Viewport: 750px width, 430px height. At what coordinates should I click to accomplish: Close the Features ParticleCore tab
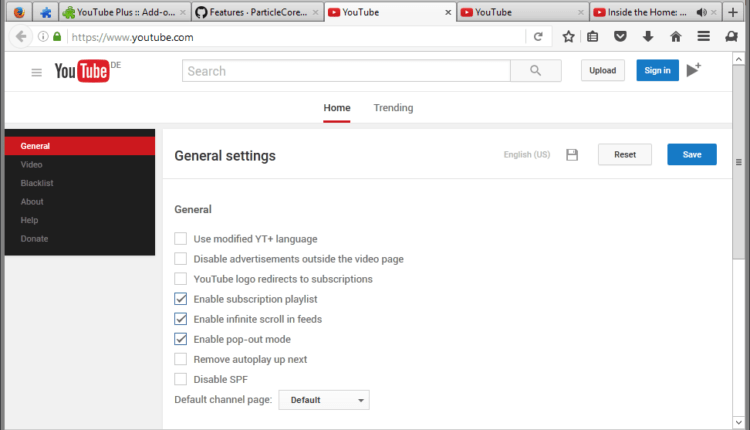[315, 12]
